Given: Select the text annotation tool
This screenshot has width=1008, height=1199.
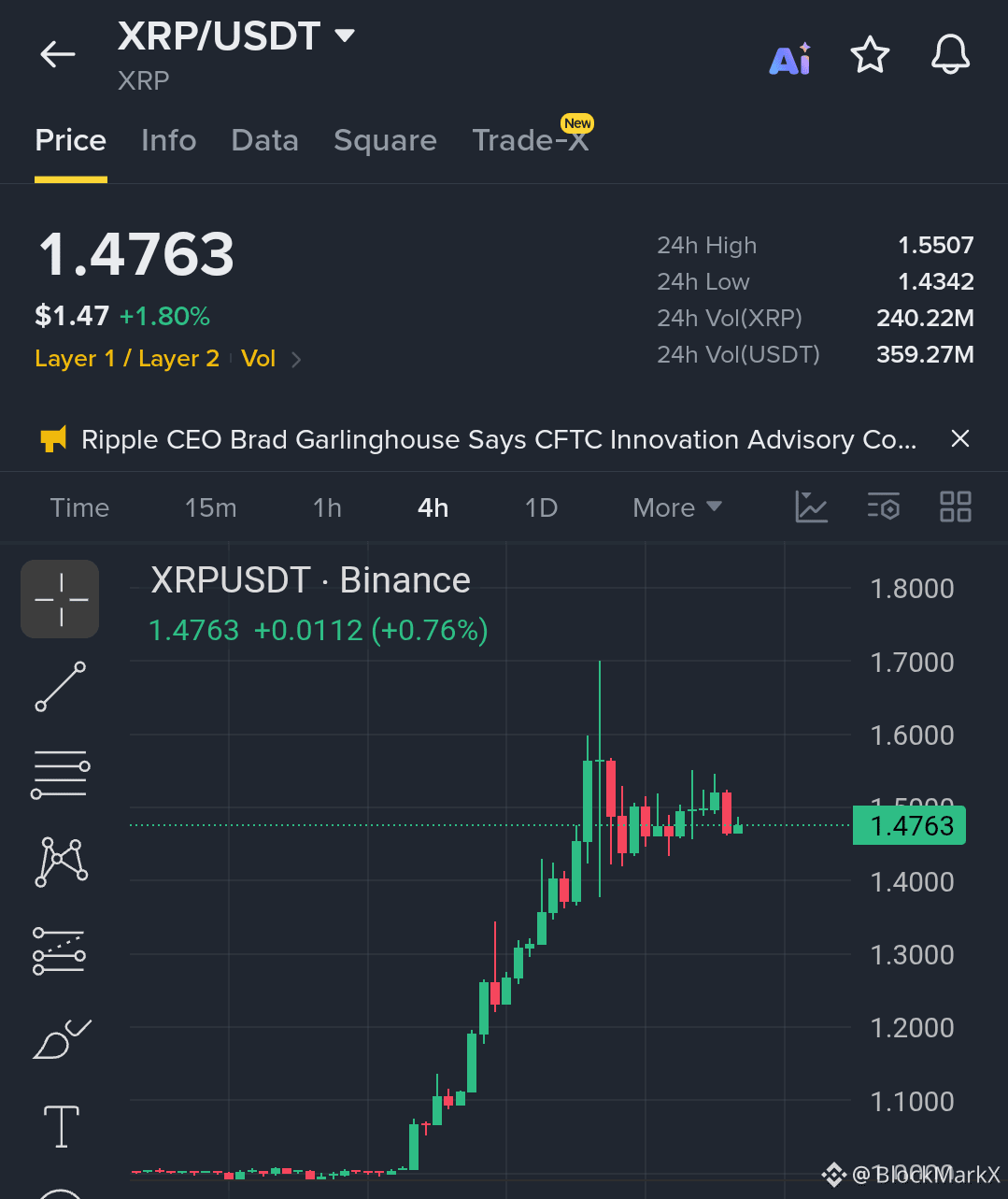Looking at the screenshot, I should [x=62, y=1126].
